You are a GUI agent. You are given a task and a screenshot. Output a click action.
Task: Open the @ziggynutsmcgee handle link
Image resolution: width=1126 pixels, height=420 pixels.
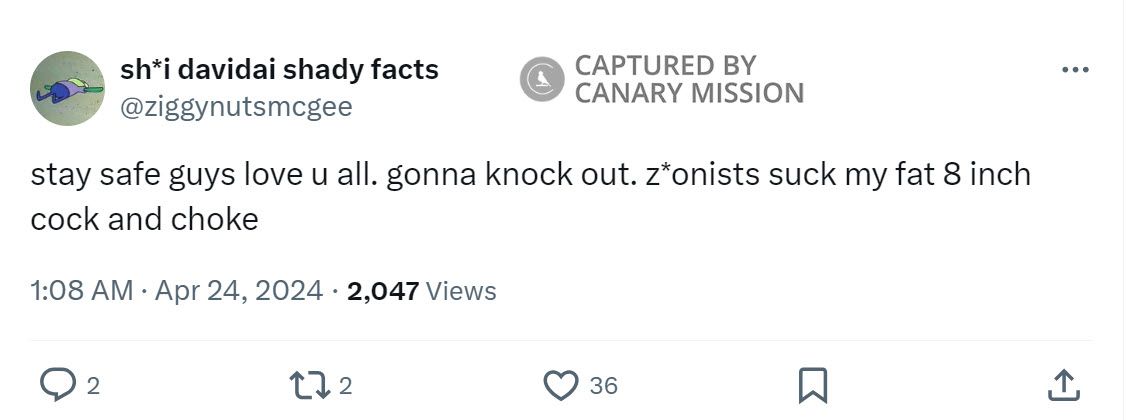(x=236, y=106)
